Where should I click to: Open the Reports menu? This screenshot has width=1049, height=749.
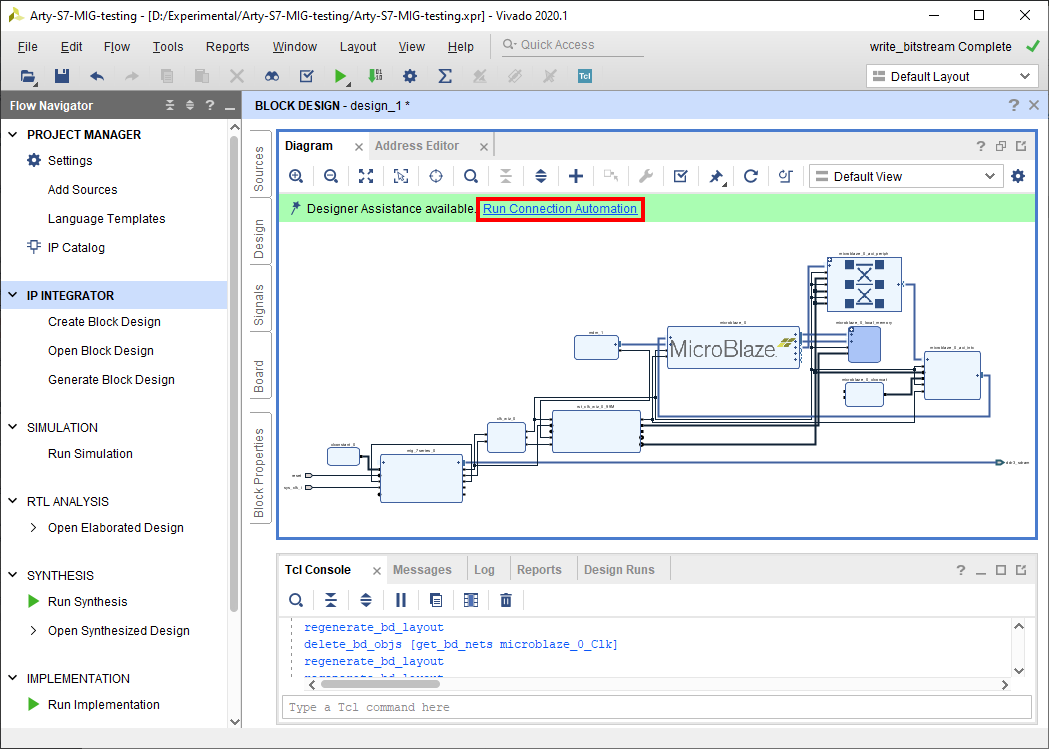click(x=227, y=47)
